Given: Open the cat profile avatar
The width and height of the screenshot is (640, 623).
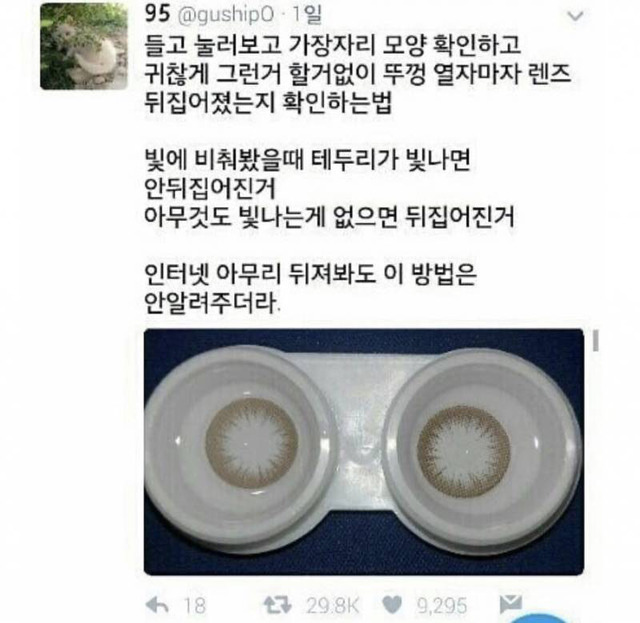Looking at the screenshot, I should [x=84, y=46].
